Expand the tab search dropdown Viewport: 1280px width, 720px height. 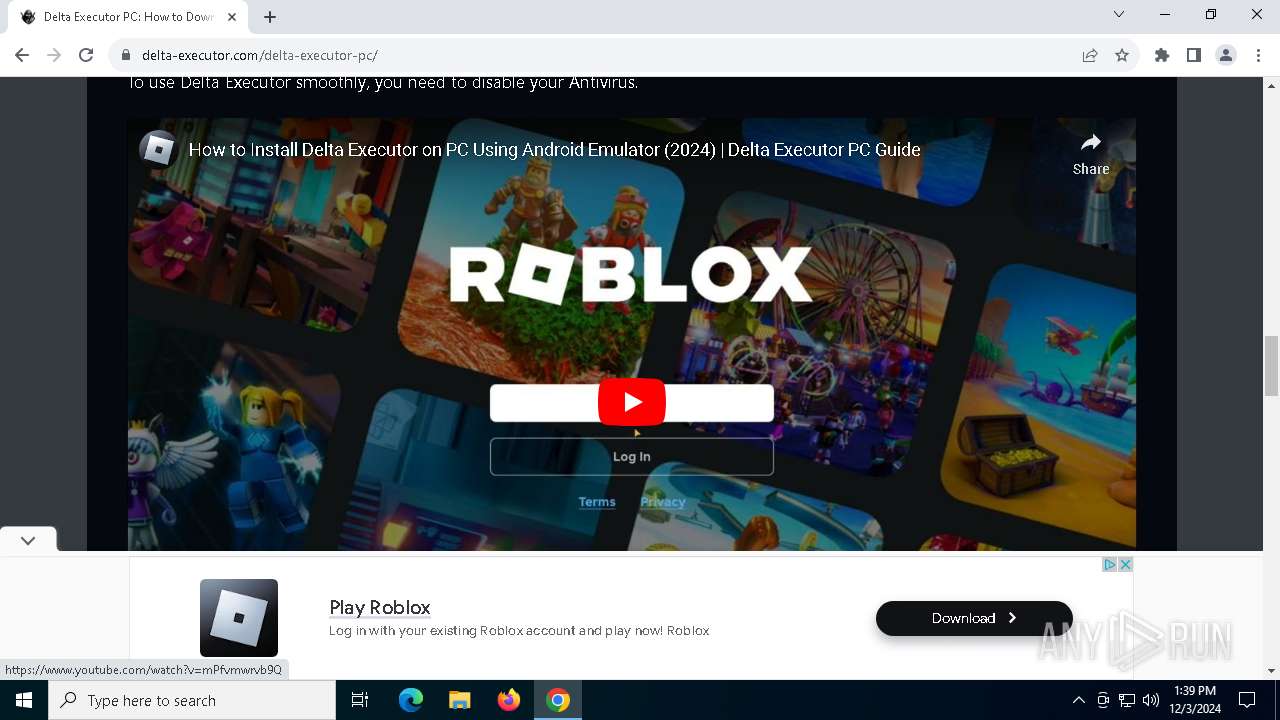pos(1119,15)
